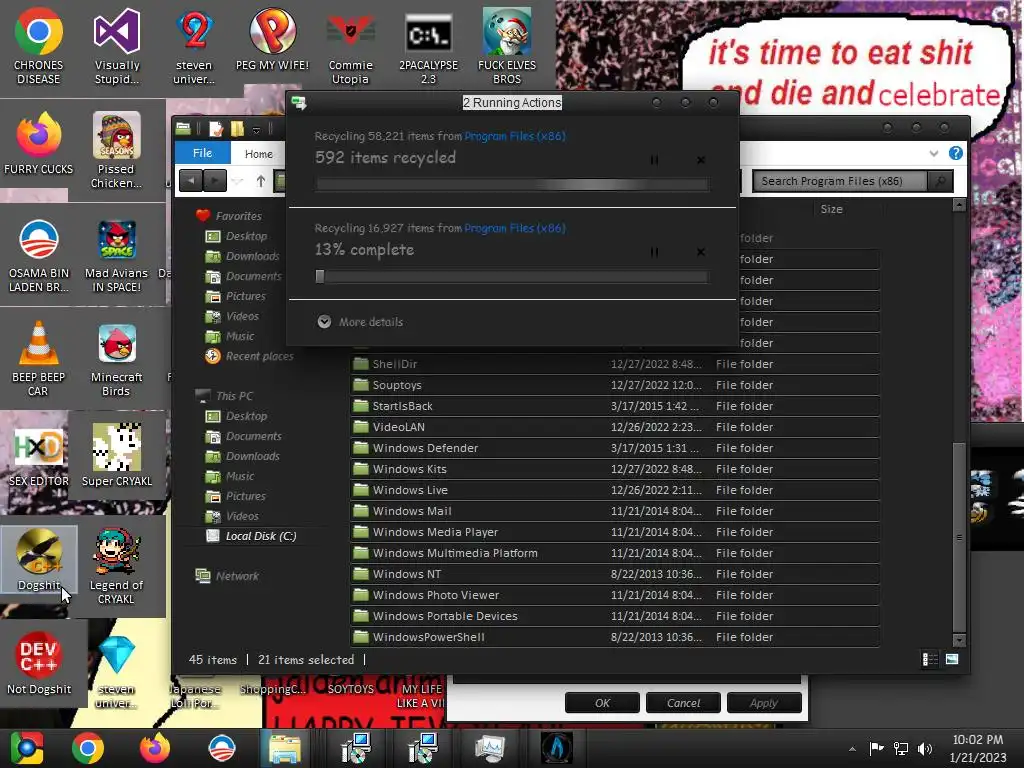
Task: Click OK in the background dialog
Action: pos(602,703)
